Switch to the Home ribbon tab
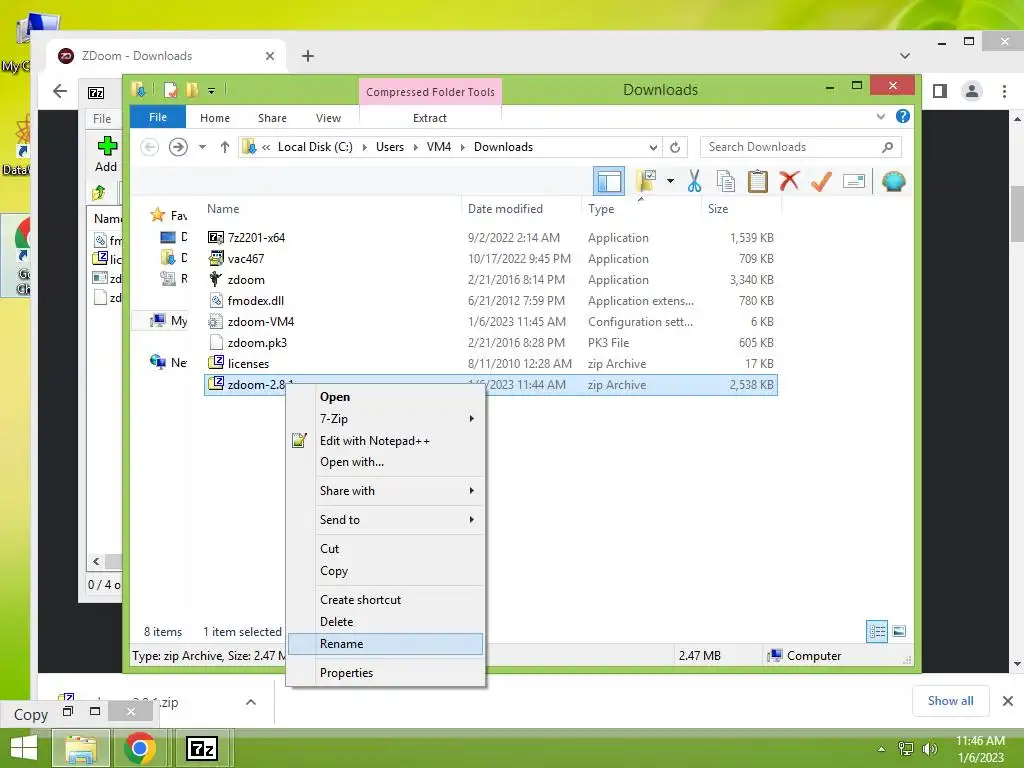Screen dimensions: 1024x768 coord(215,118)
